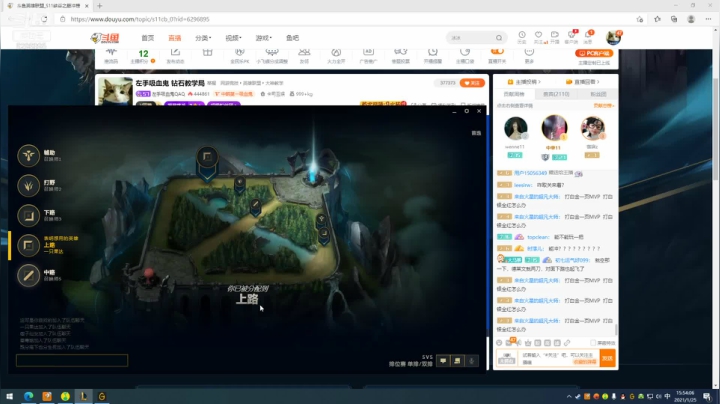
Task: Open the League client notes icon
Action: (x=457, y=361)
